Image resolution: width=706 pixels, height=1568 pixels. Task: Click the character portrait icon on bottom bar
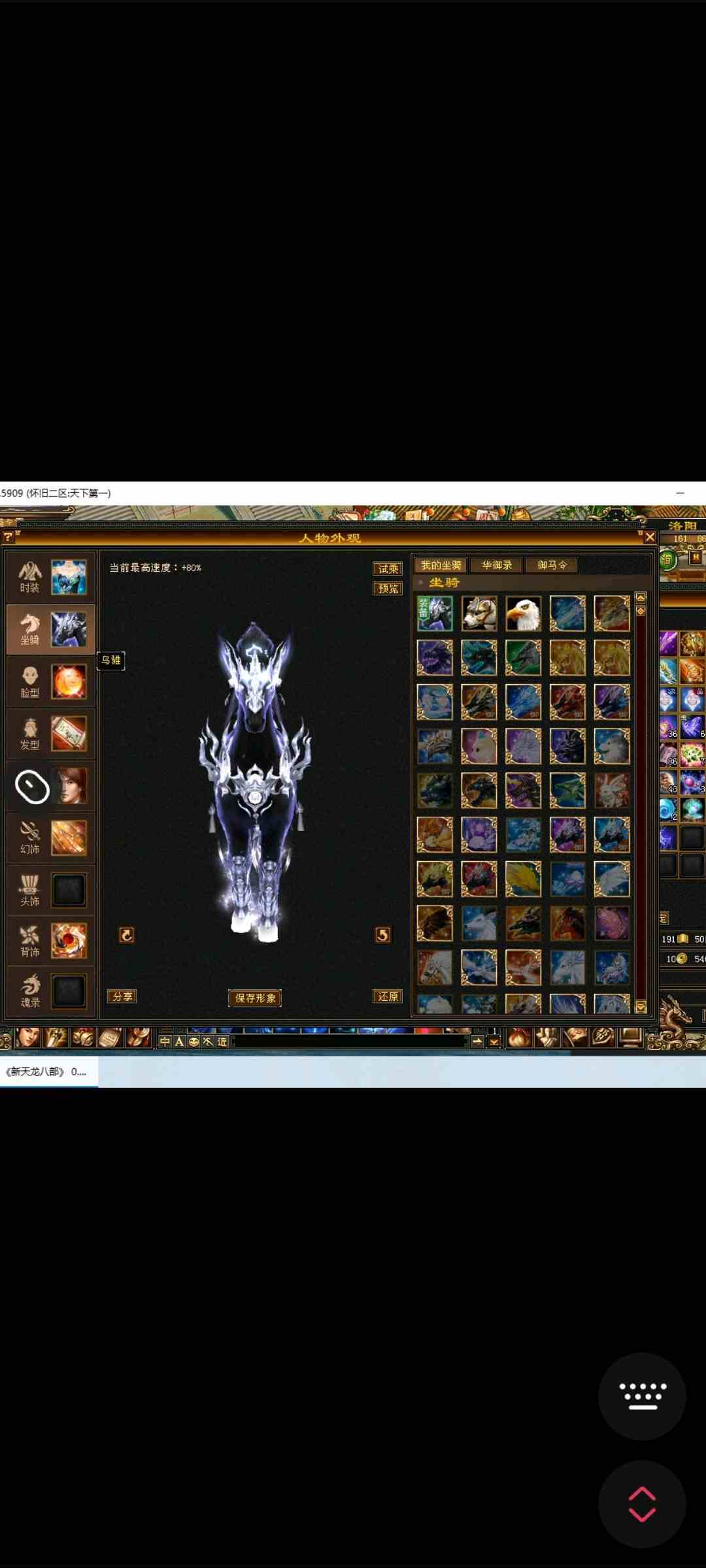(x=27, y=1037)
